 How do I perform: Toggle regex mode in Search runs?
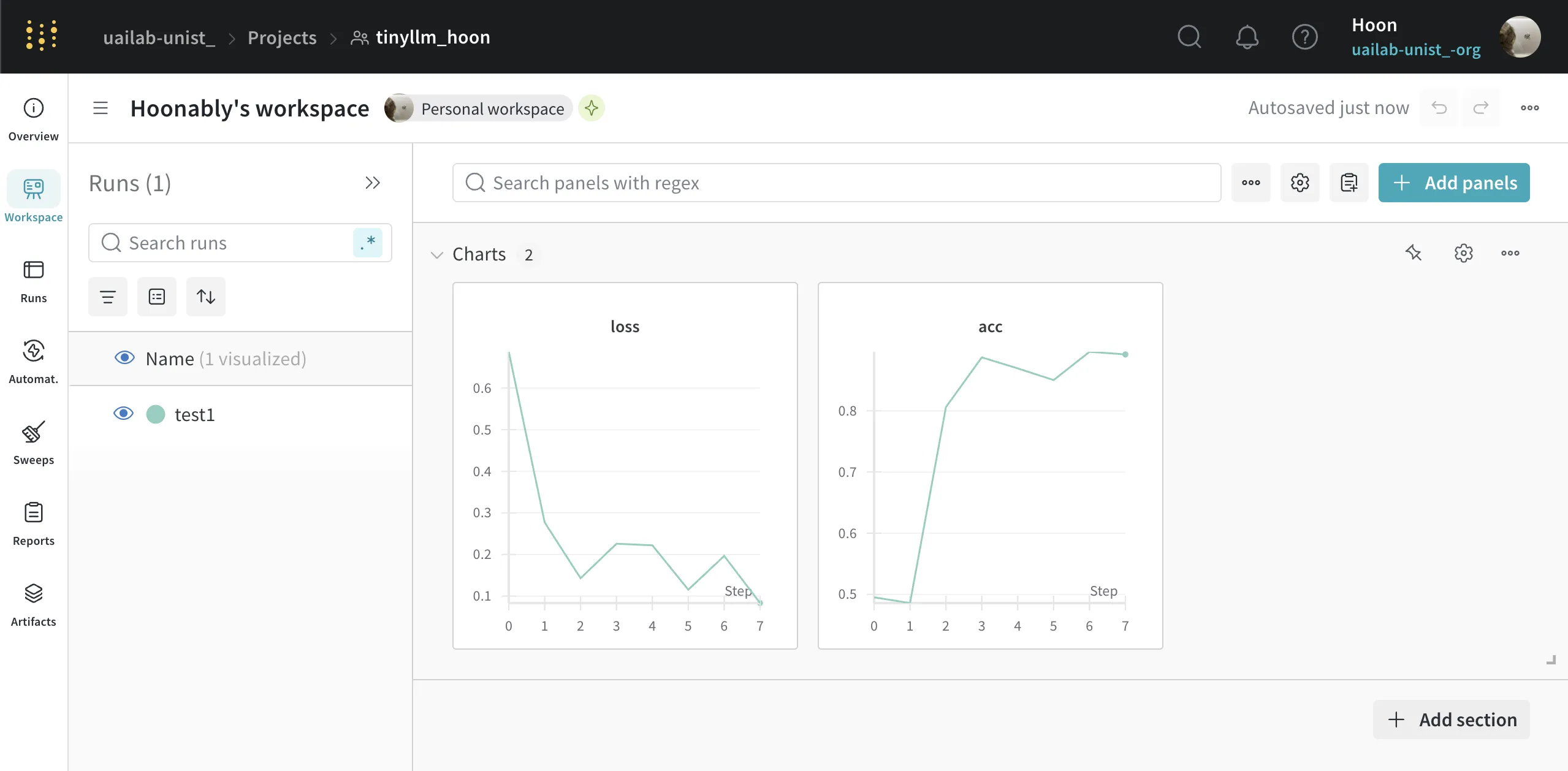coord(367,243)
